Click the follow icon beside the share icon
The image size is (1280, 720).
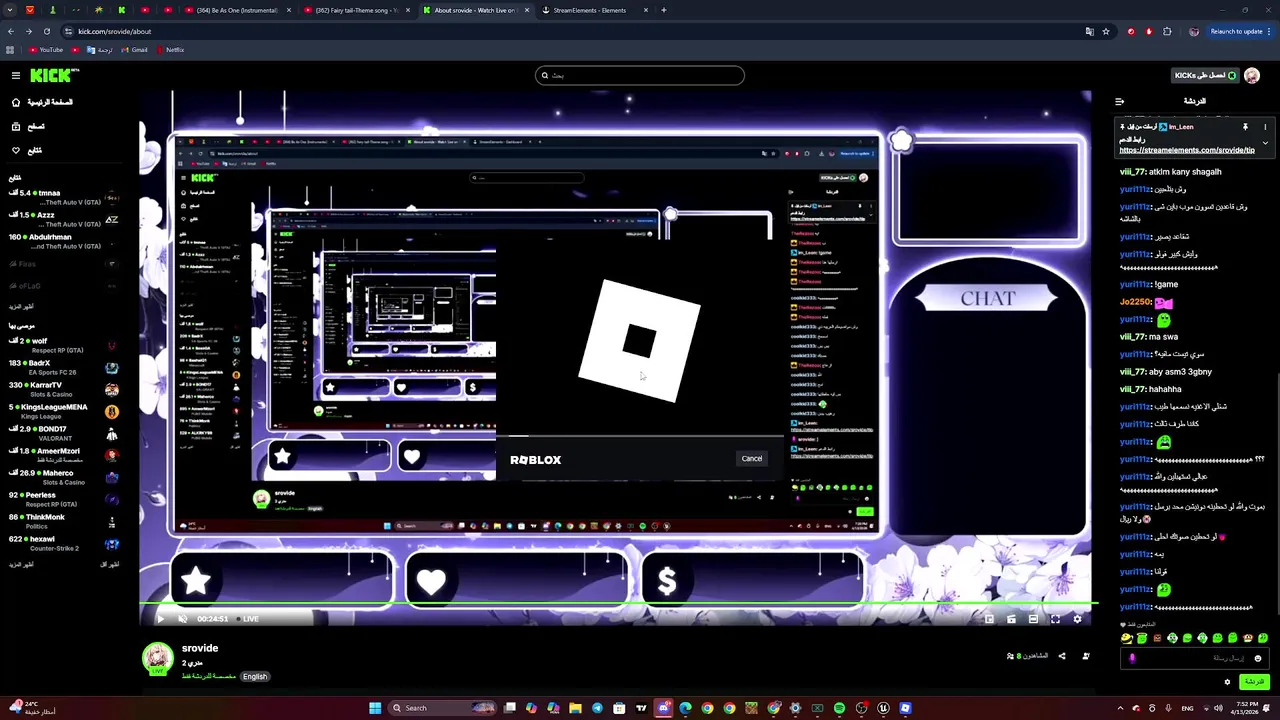click(x=1086, y=656)
